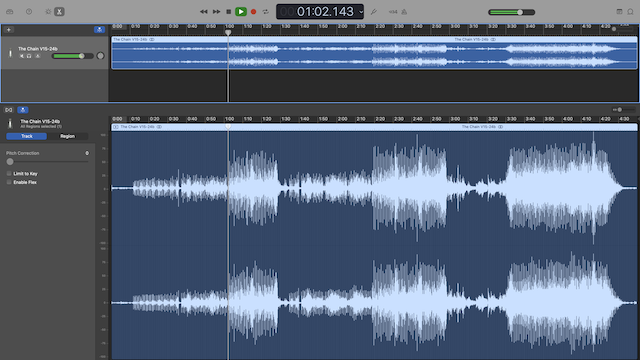Click the editor playhead marker at 1:00
The image size is (640, 360).
228,127
